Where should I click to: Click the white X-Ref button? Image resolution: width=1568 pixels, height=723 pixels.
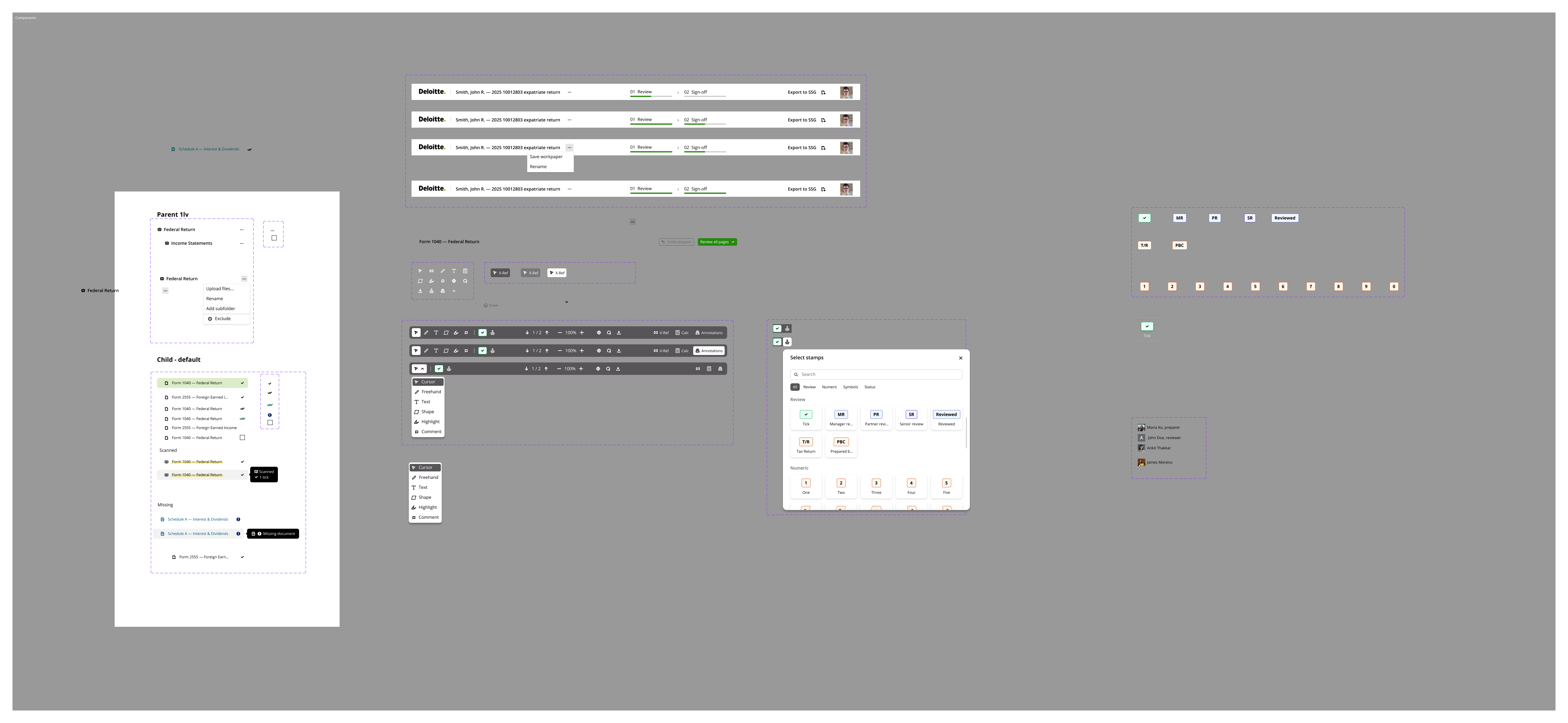point(556,273)
